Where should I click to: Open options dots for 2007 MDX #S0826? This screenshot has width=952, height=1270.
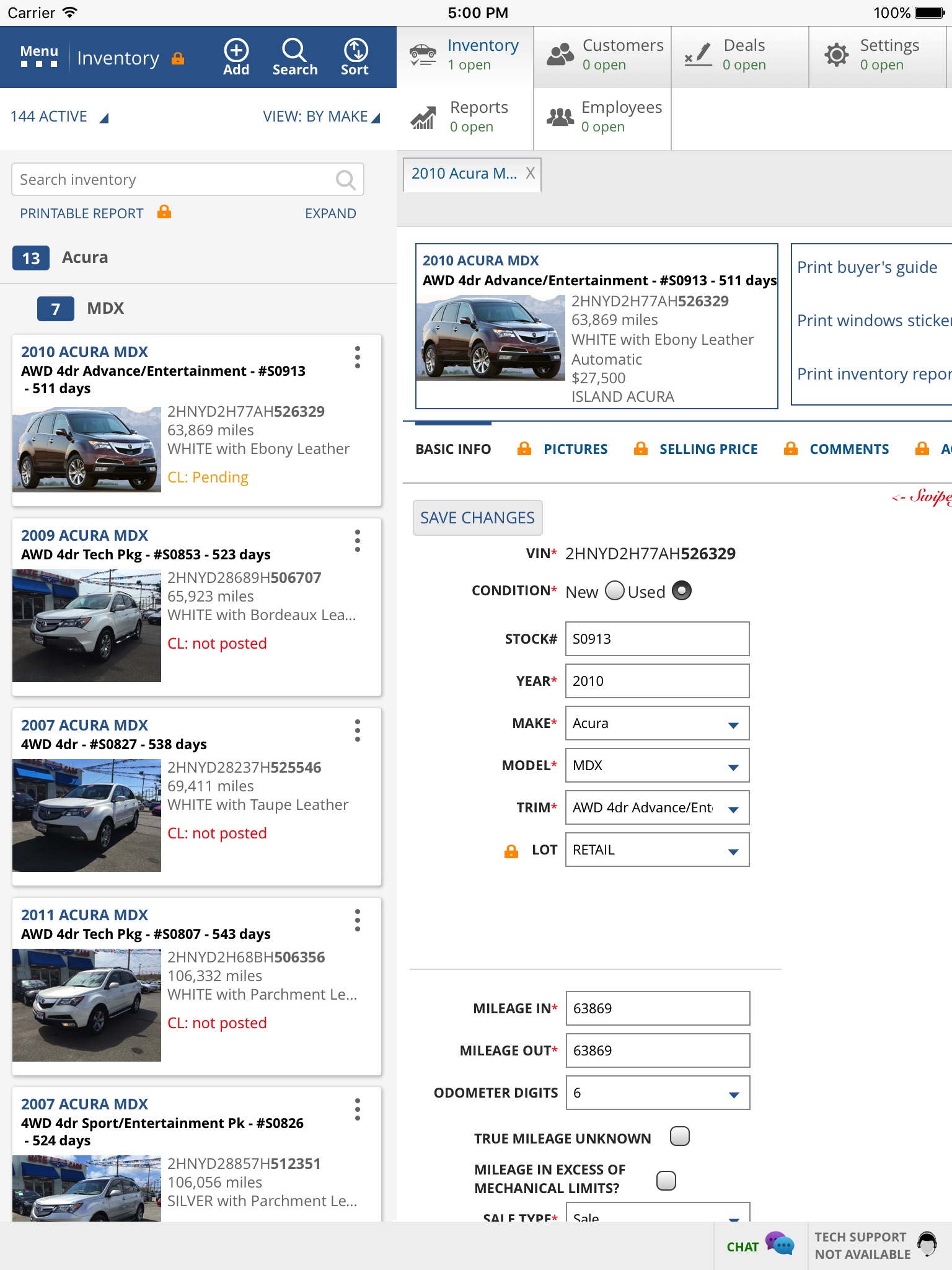click(x=358, y=1109)
